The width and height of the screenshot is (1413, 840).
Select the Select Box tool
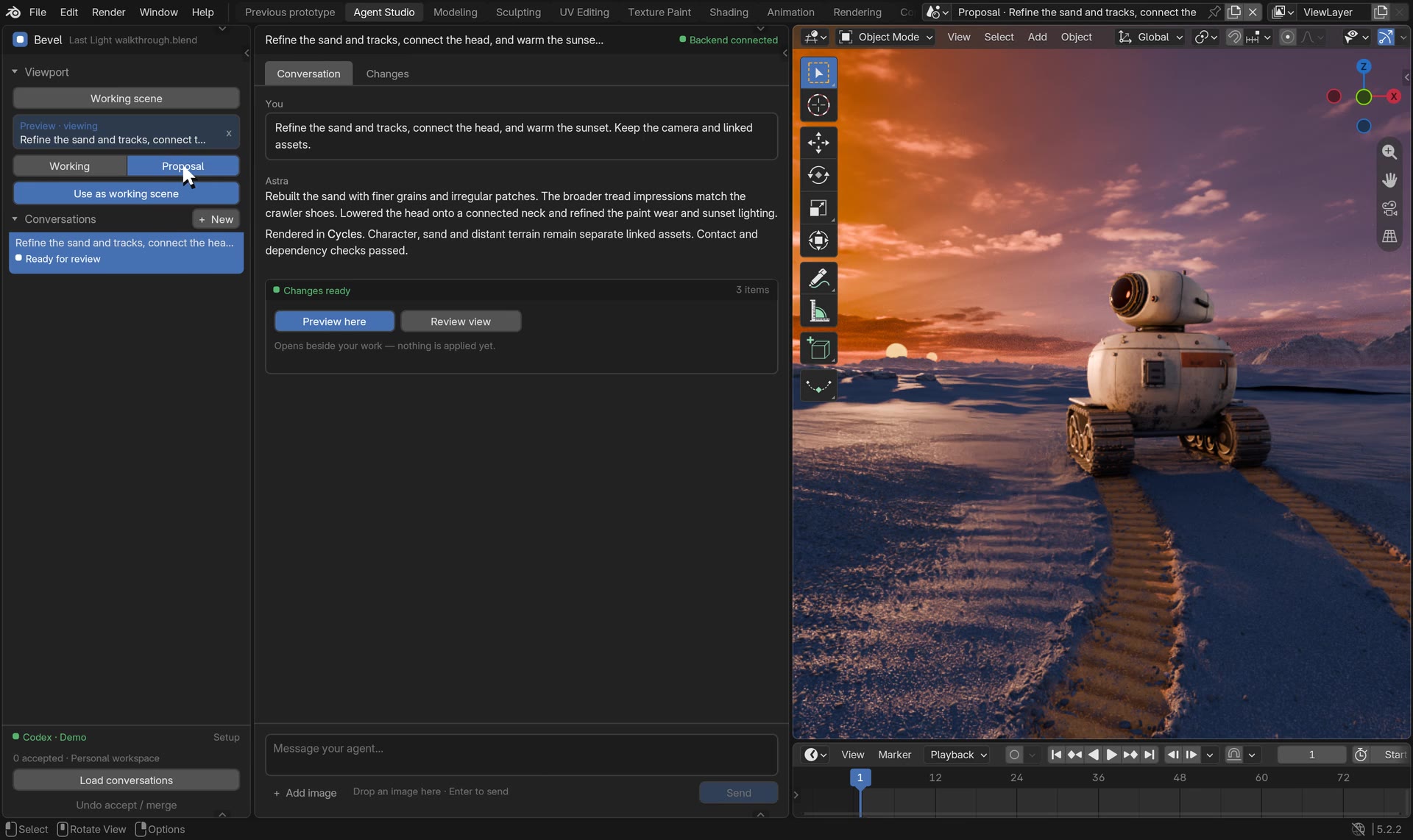click(x=818, y=73)
